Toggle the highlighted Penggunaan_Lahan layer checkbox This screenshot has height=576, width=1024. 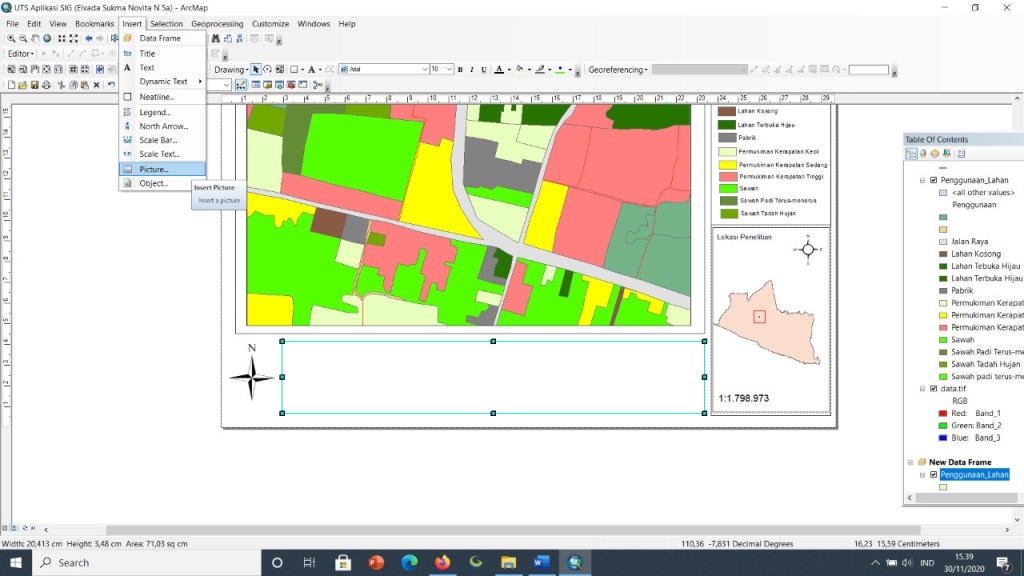pyautogui.click(x=933, y=475)
